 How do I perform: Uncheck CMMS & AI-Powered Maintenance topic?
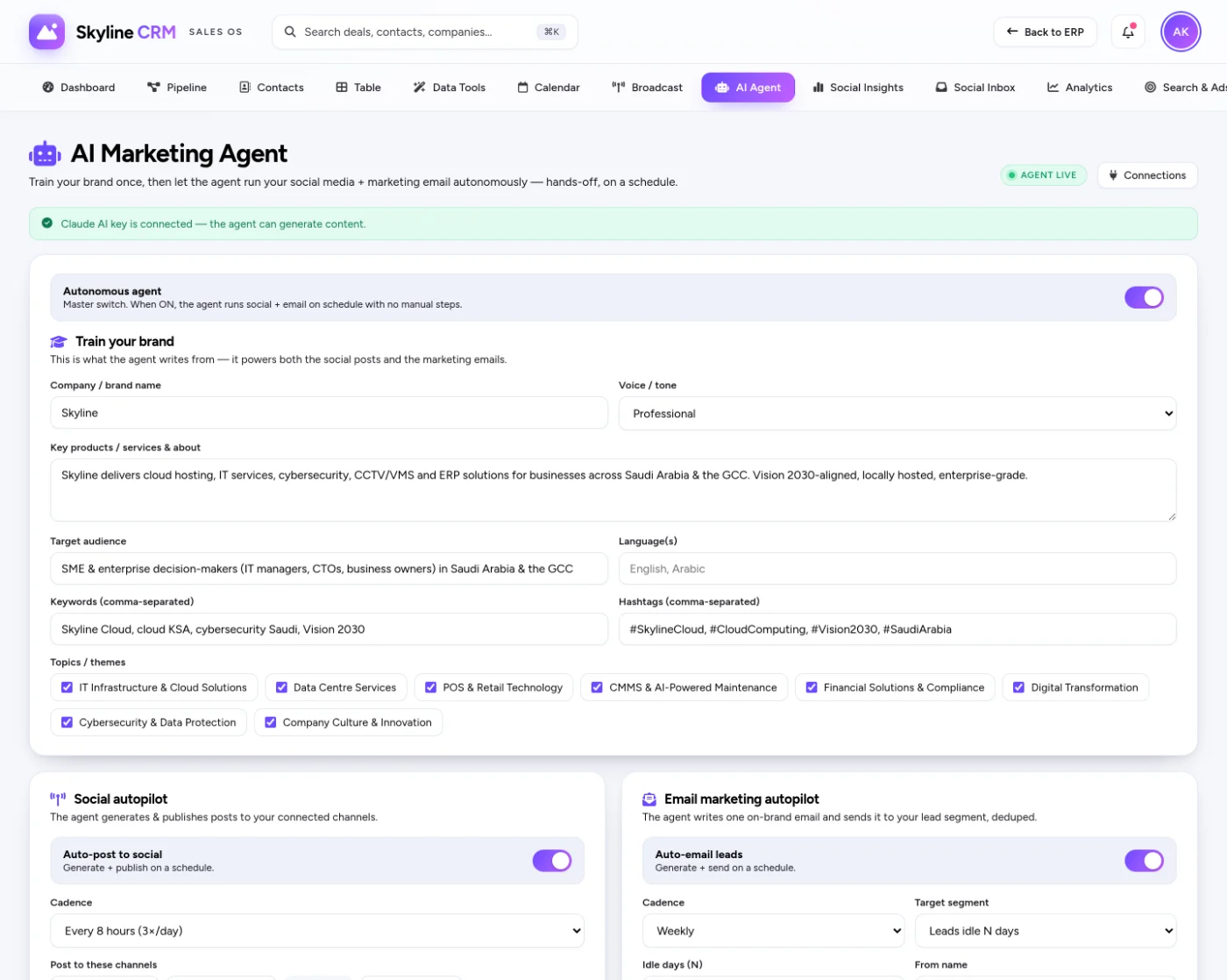tap(597, 687)
